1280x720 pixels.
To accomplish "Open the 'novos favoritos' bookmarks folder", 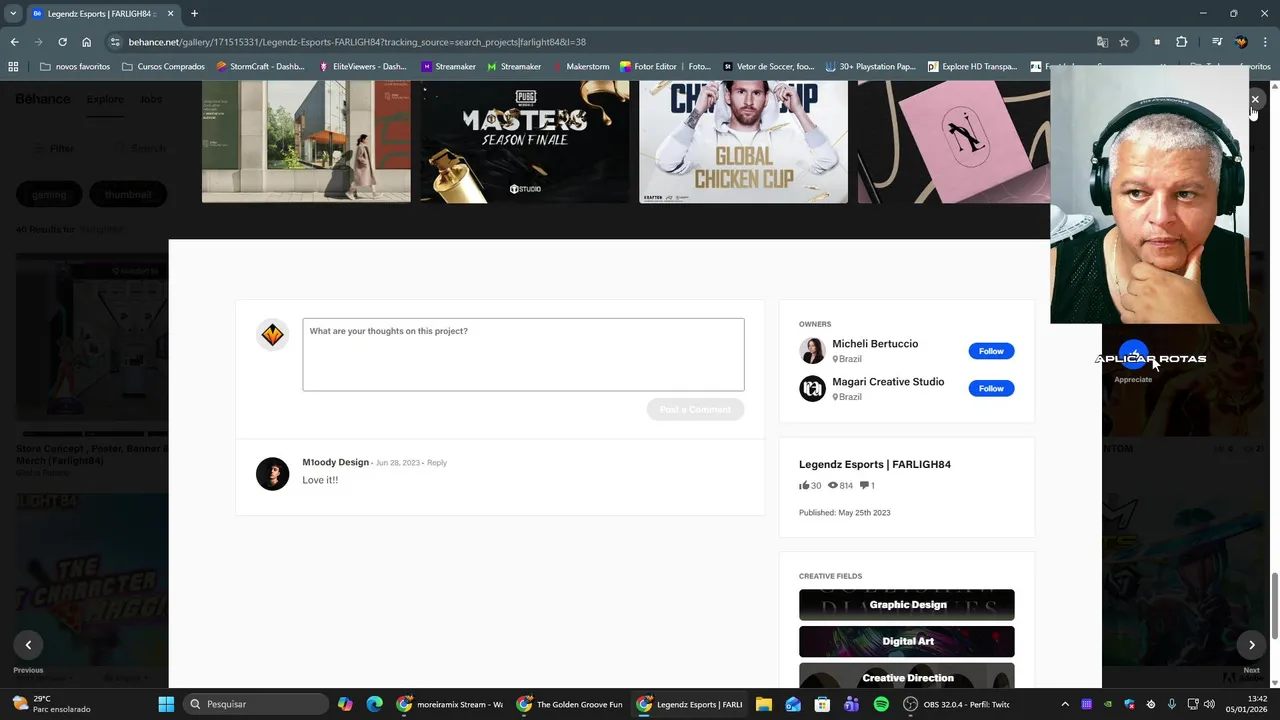I will [x=75, y=67].
